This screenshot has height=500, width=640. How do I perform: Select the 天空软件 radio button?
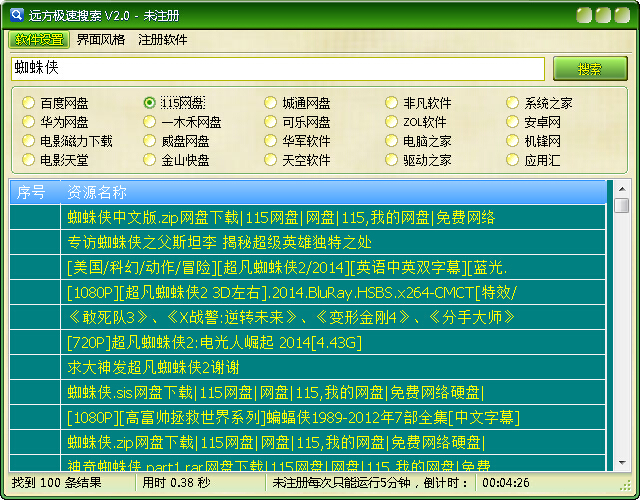tap(270, 160)
